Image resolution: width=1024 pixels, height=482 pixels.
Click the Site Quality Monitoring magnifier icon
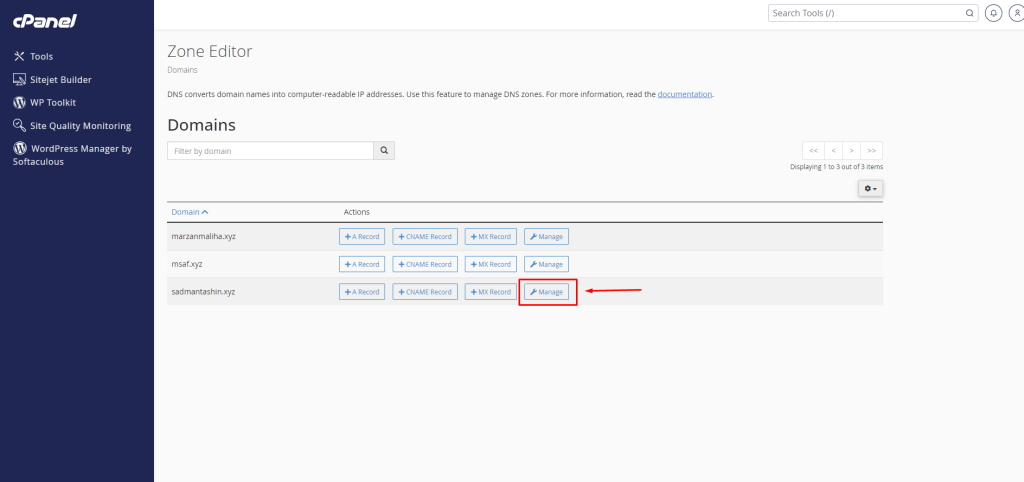[20, 125]
